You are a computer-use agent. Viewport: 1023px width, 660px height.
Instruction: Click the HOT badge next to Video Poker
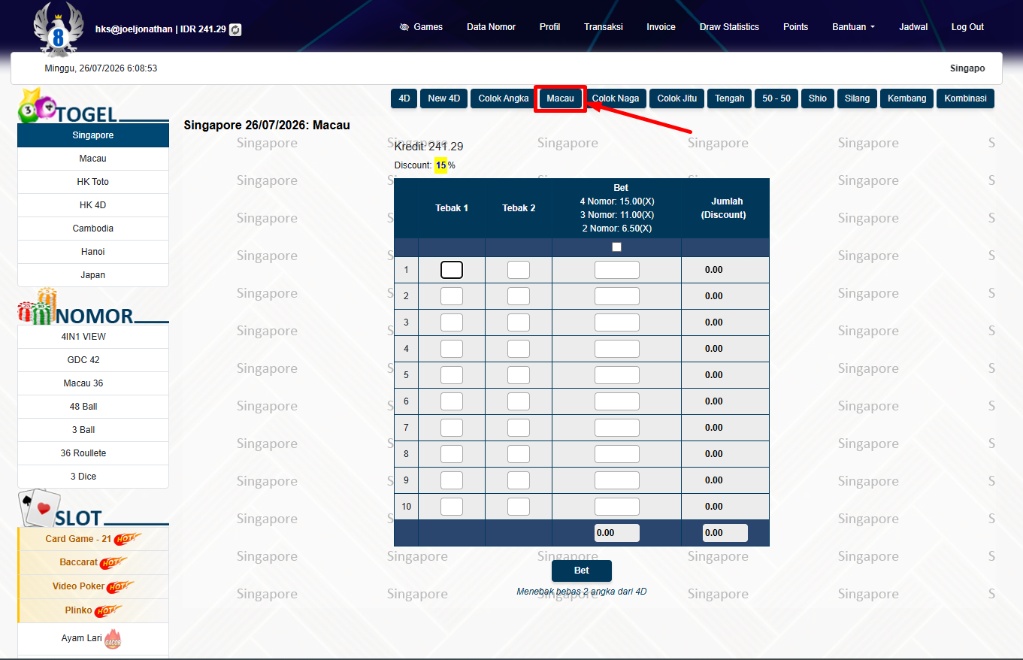click(119, 586)
